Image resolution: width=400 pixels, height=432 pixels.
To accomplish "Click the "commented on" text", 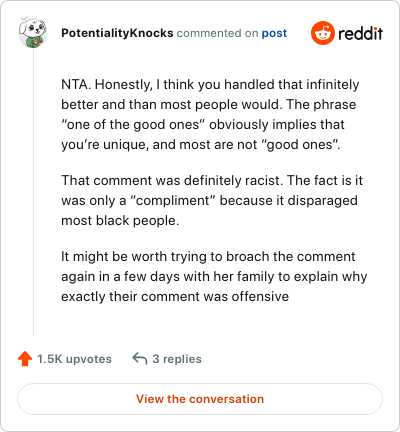I will pos(217,33).
